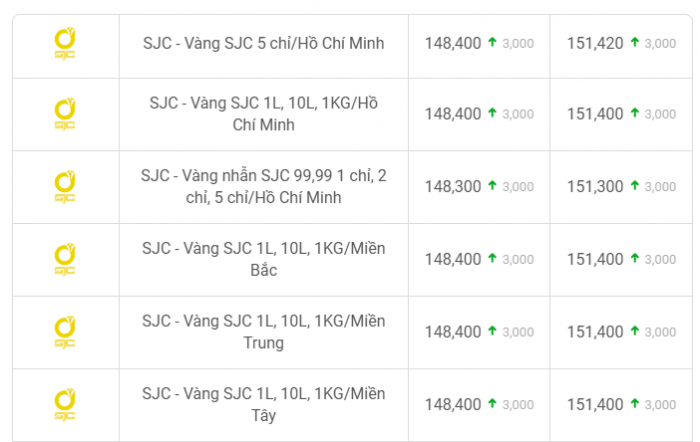Click green up arrow beside 151,420 price
Viewport: 700px width, 442px height.
point(634,42)
